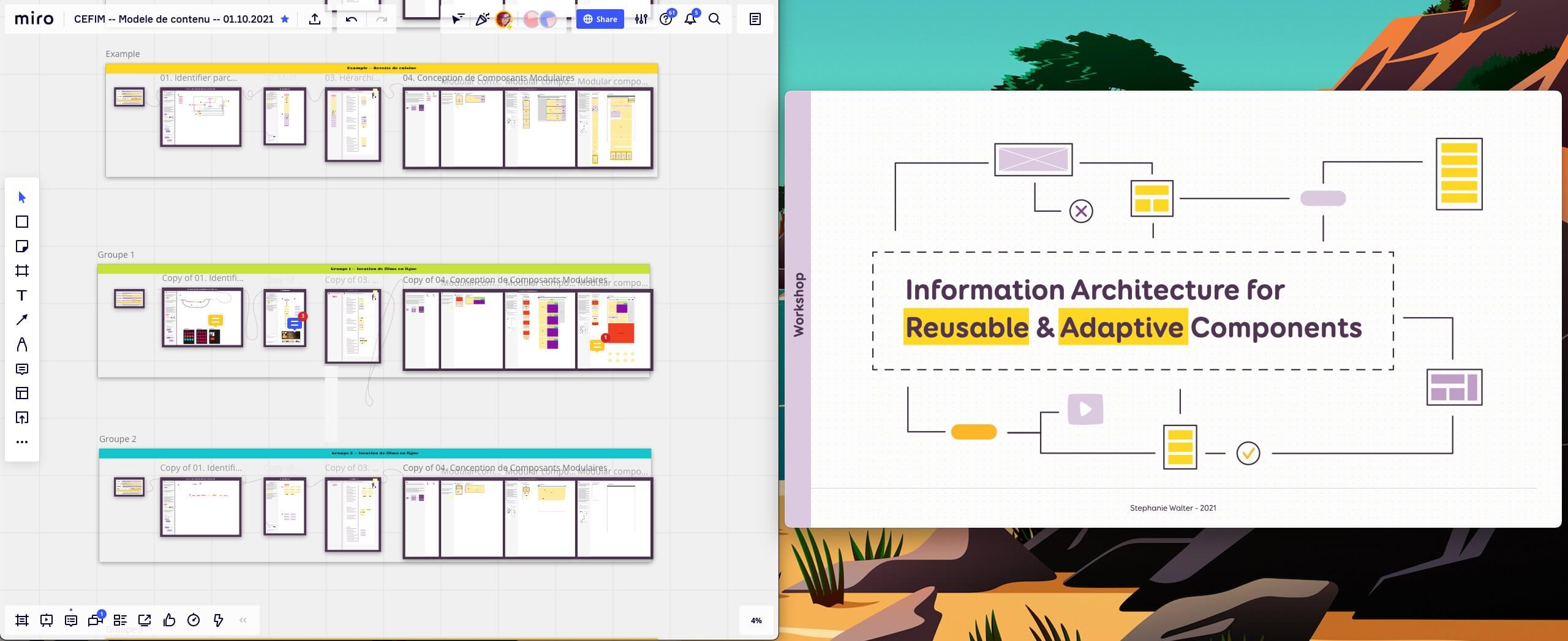Toggle presentation mode in bottom toolbar
The width and height of the screenshot is (1568, 641).
(x=47, y=620)
